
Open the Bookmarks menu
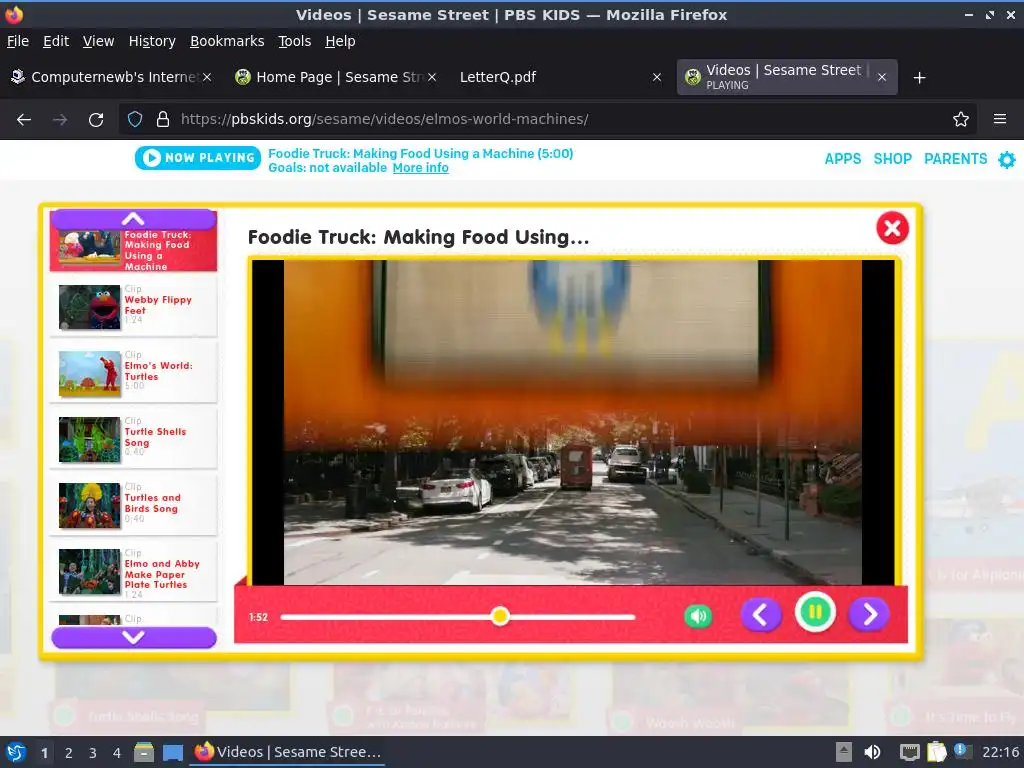click(227, 41)
